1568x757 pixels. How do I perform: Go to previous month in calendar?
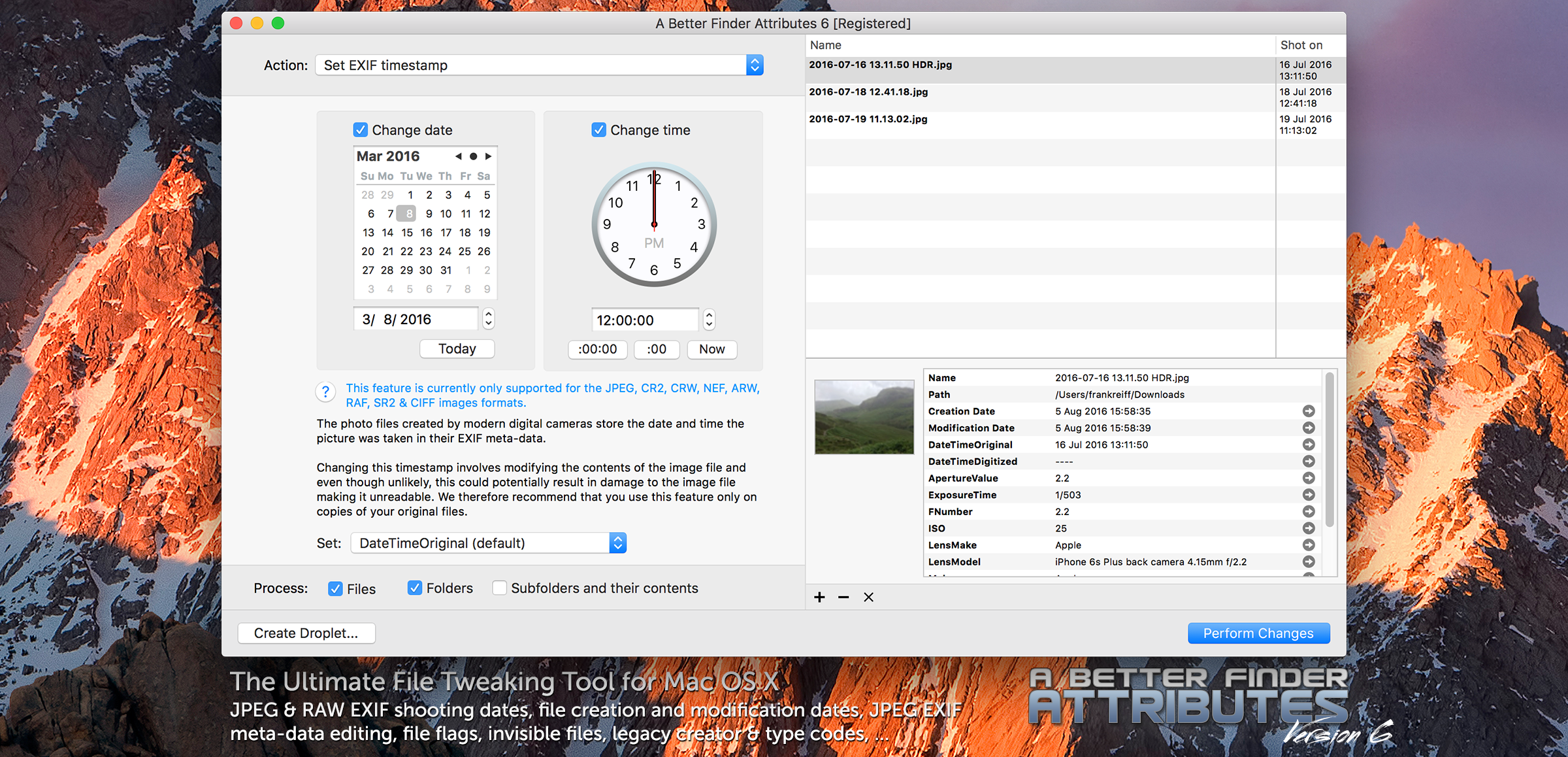pyautogui.click(x=458, y=156)
